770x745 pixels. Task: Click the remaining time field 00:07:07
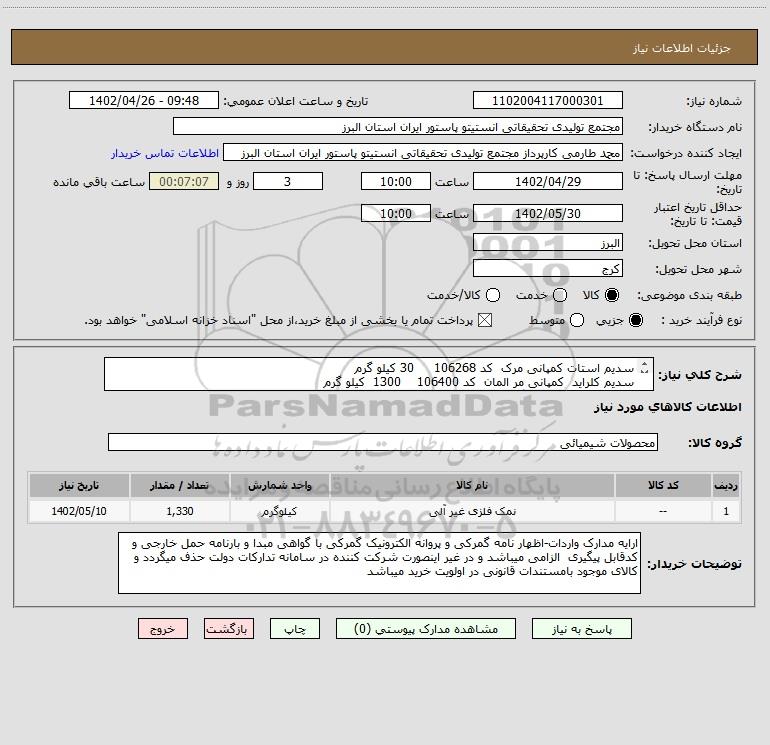[x=184, y=181]
